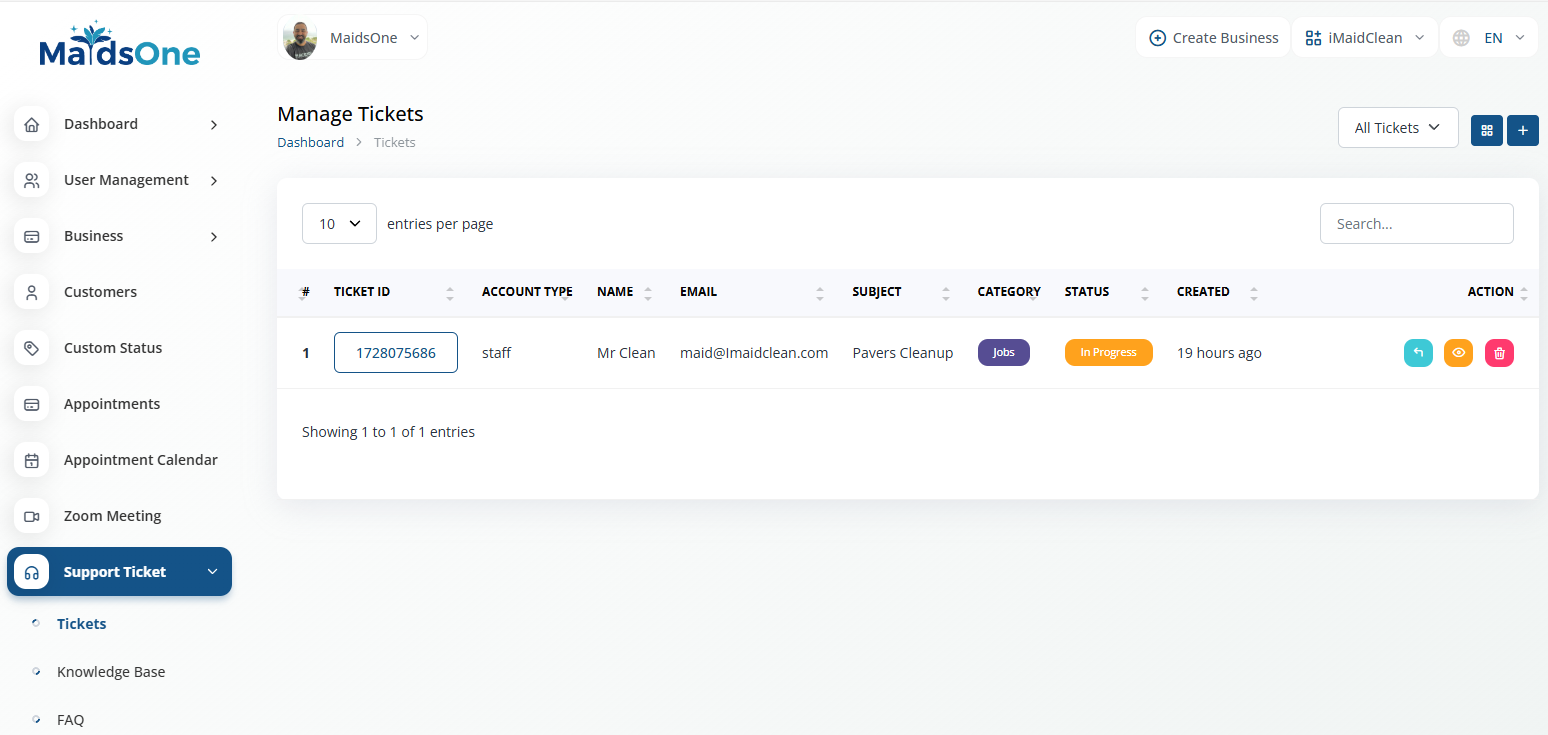This screenshot has height=735, width=1548.
Task: Click the Create Business button
Action: pos(1213,38)
